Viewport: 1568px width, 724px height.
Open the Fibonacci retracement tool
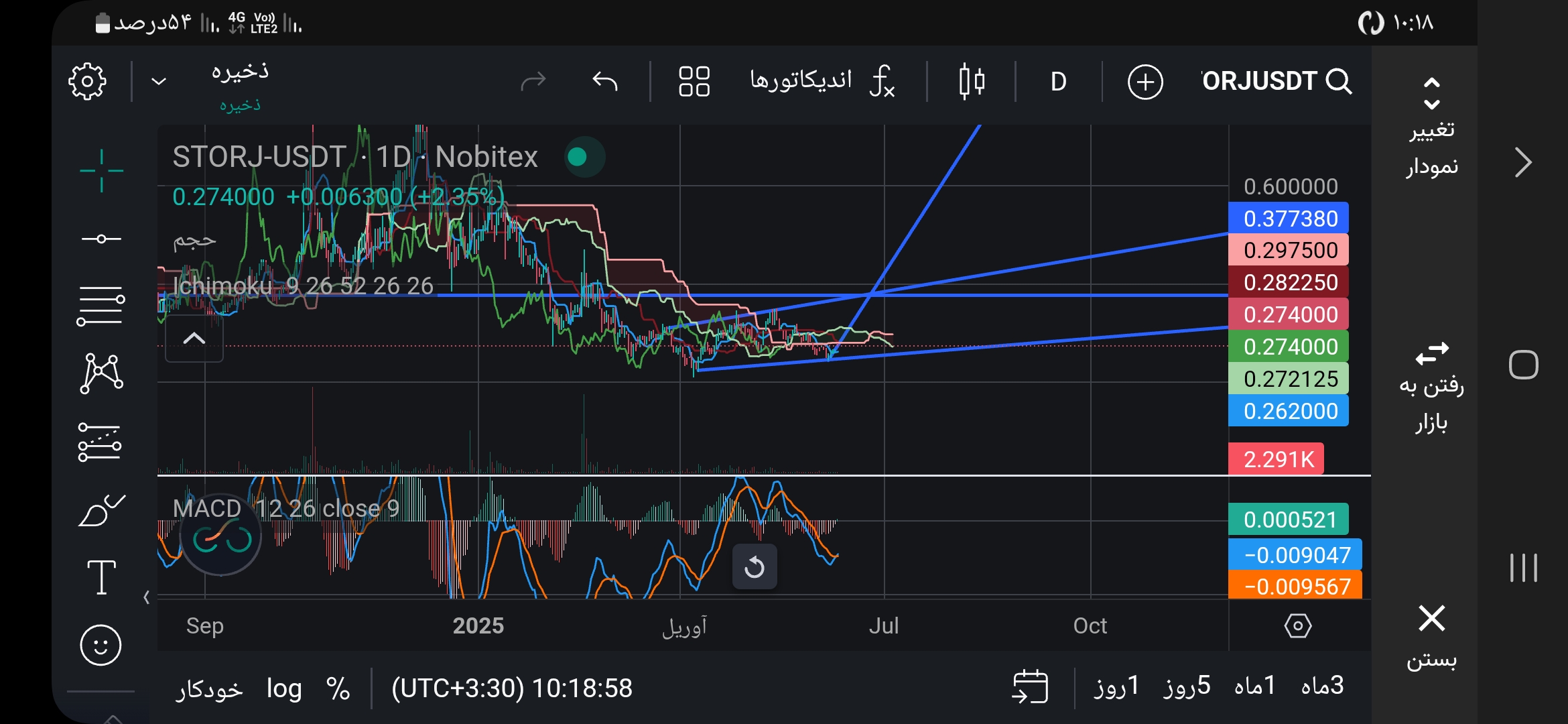101,306
